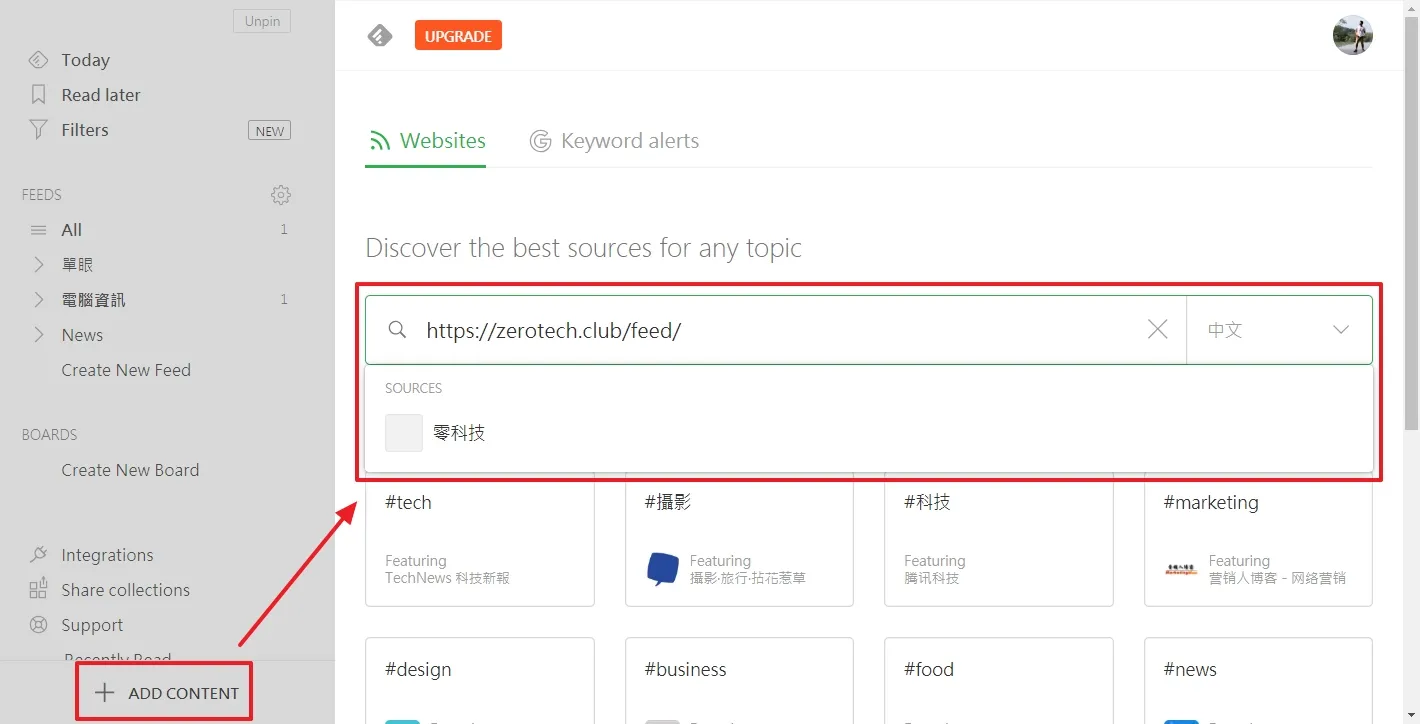
Task: Click the All feeds list icon
Action: coord(38,230)
